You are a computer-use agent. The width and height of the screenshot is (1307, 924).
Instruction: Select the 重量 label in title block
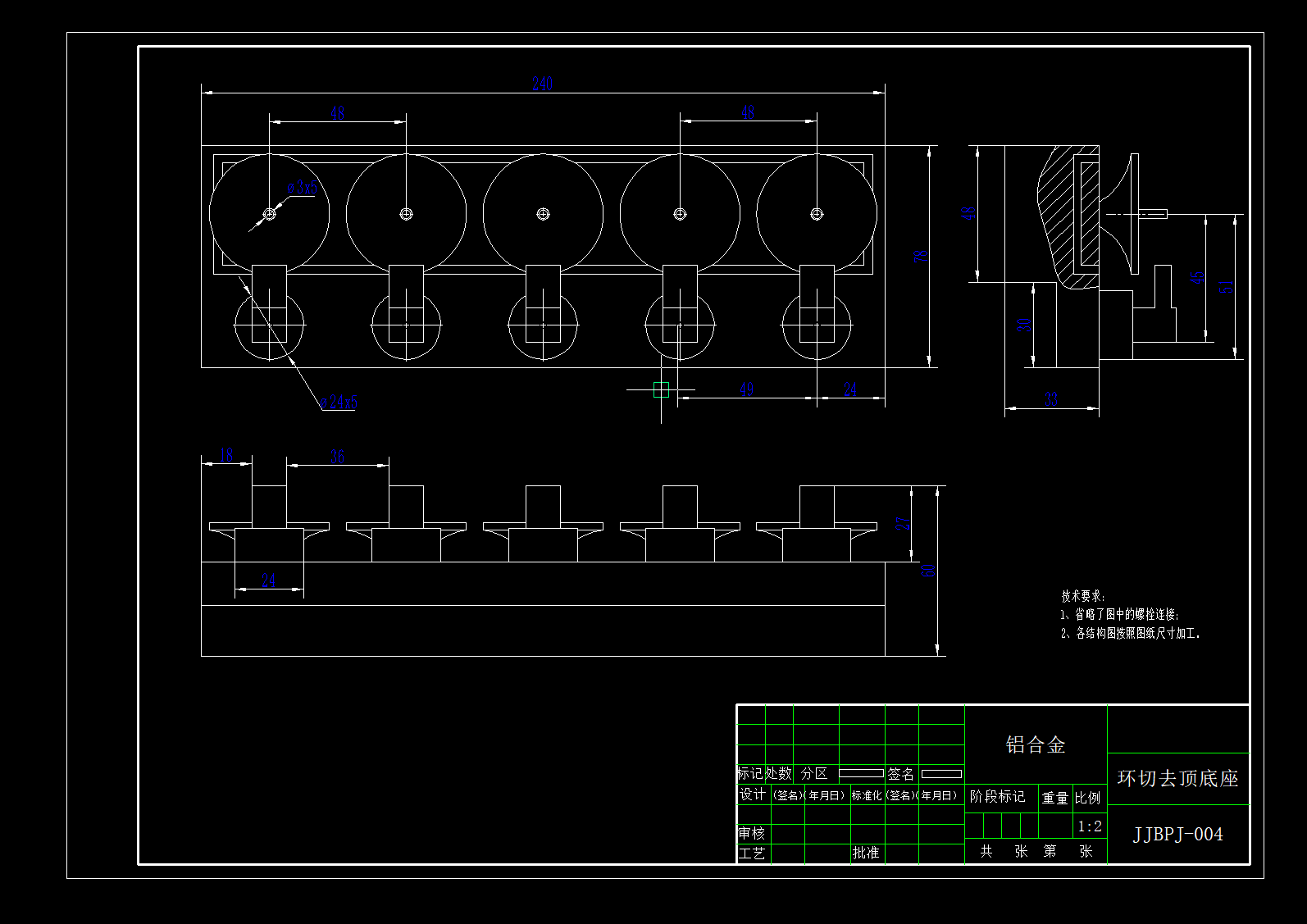pos(1054,798)
